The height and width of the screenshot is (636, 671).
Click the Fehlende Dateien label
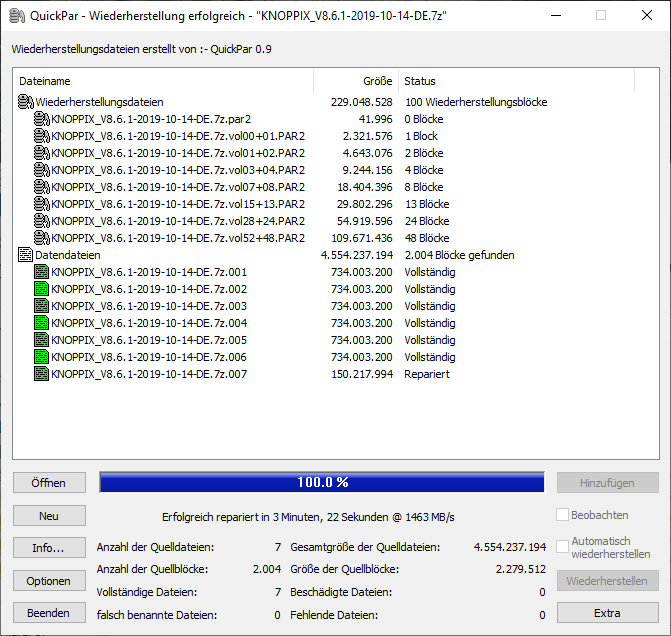tap(334, 615)
